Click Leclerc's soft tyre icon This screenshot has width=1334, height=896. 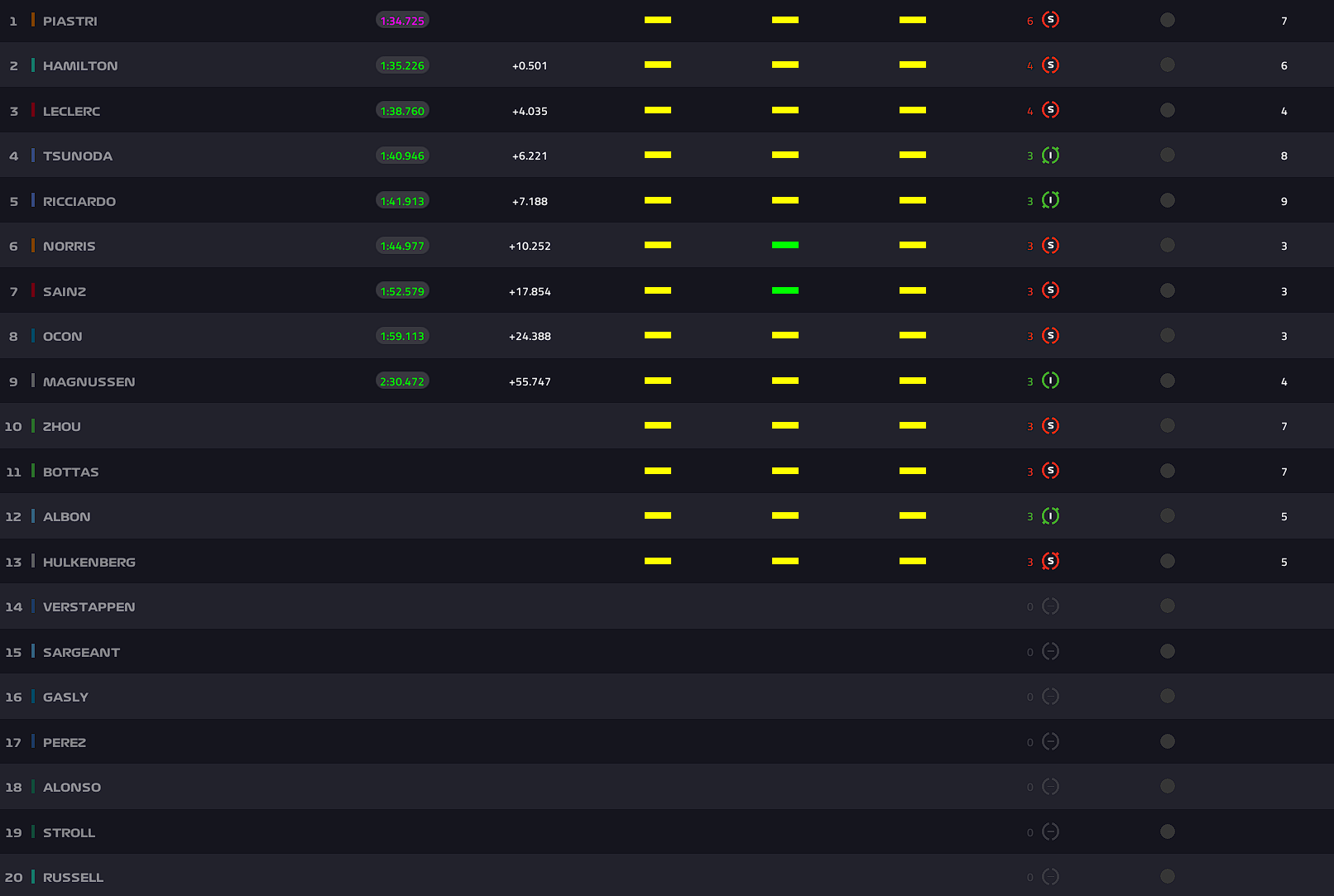click(x=1050, y=110)
